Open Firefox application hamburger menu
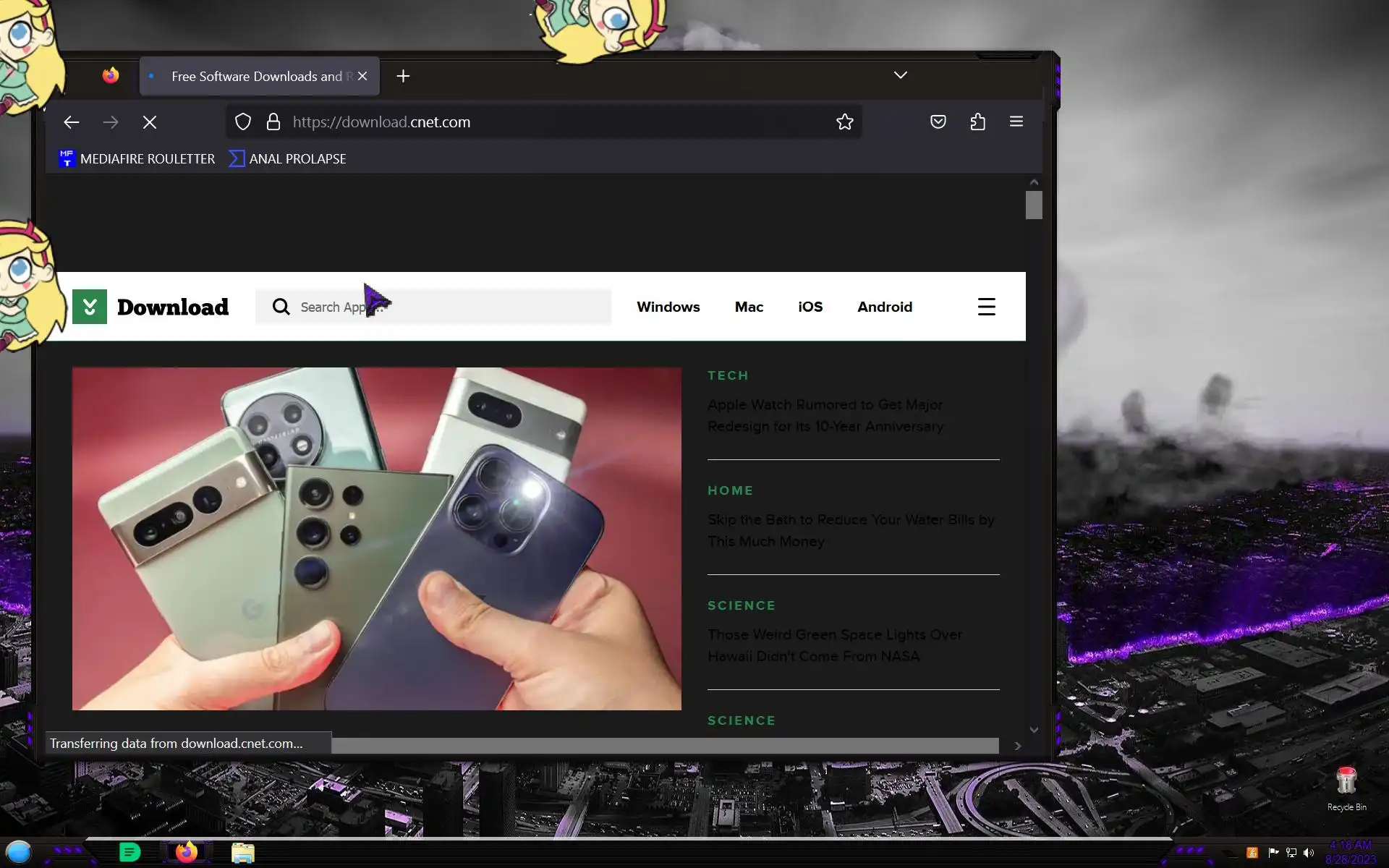Viewport: 1389px width, 868px height. (x=1016, y=122)
